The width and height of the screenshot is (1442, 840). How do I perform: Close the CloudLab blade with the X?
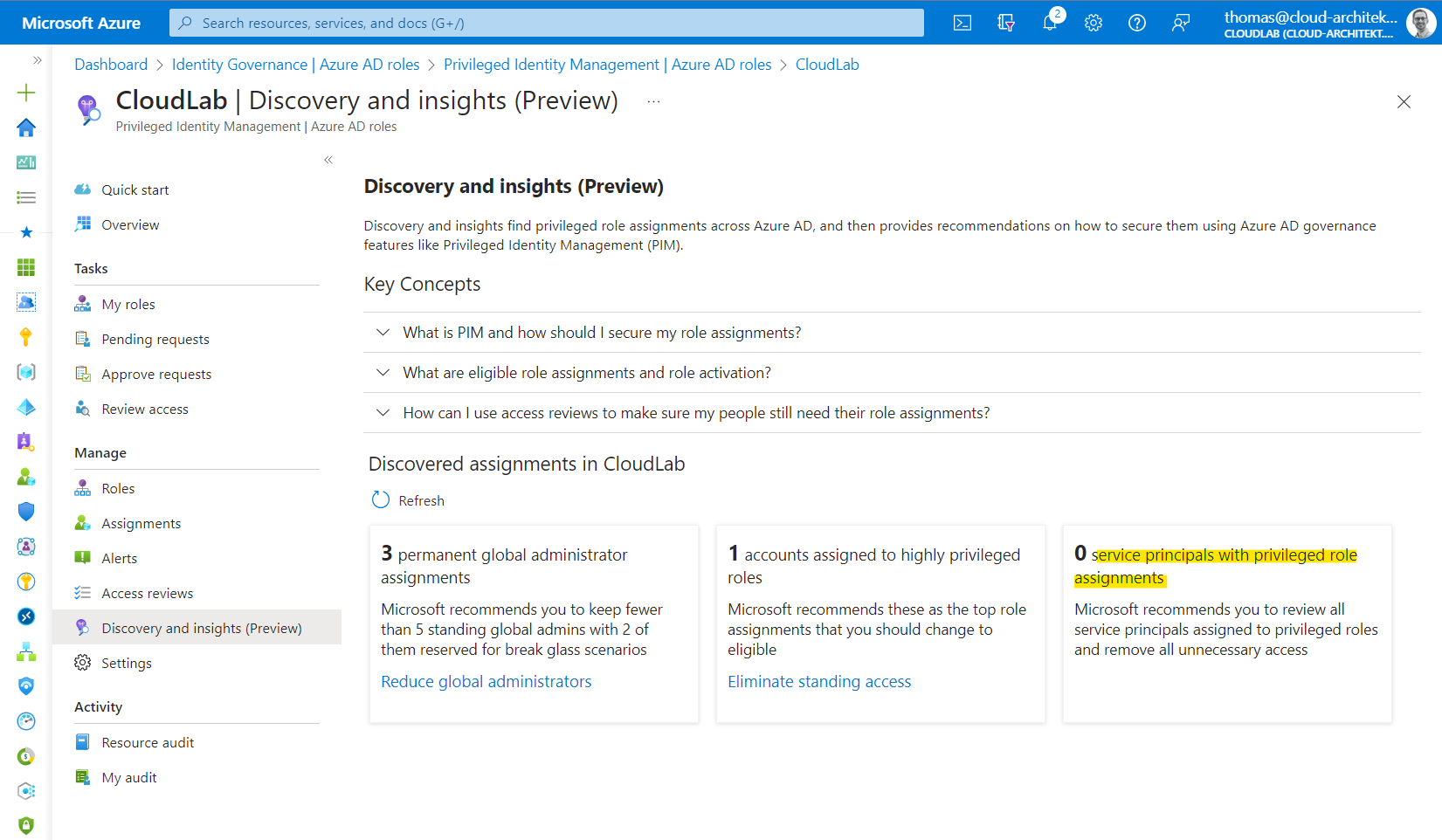[x=1404, y=102]
